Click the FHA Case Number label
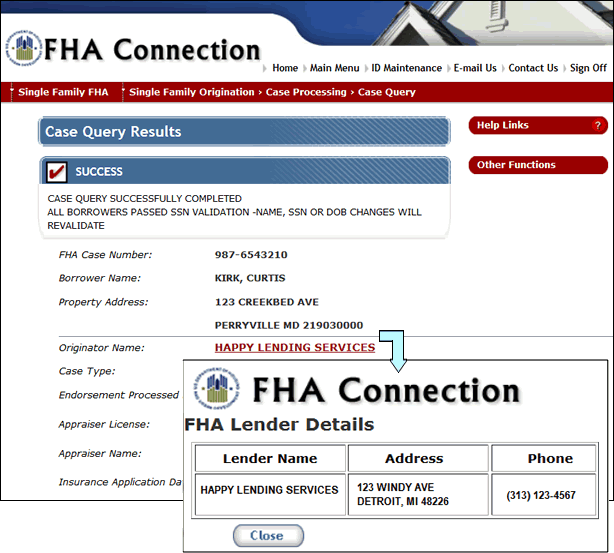 [105, 255]
